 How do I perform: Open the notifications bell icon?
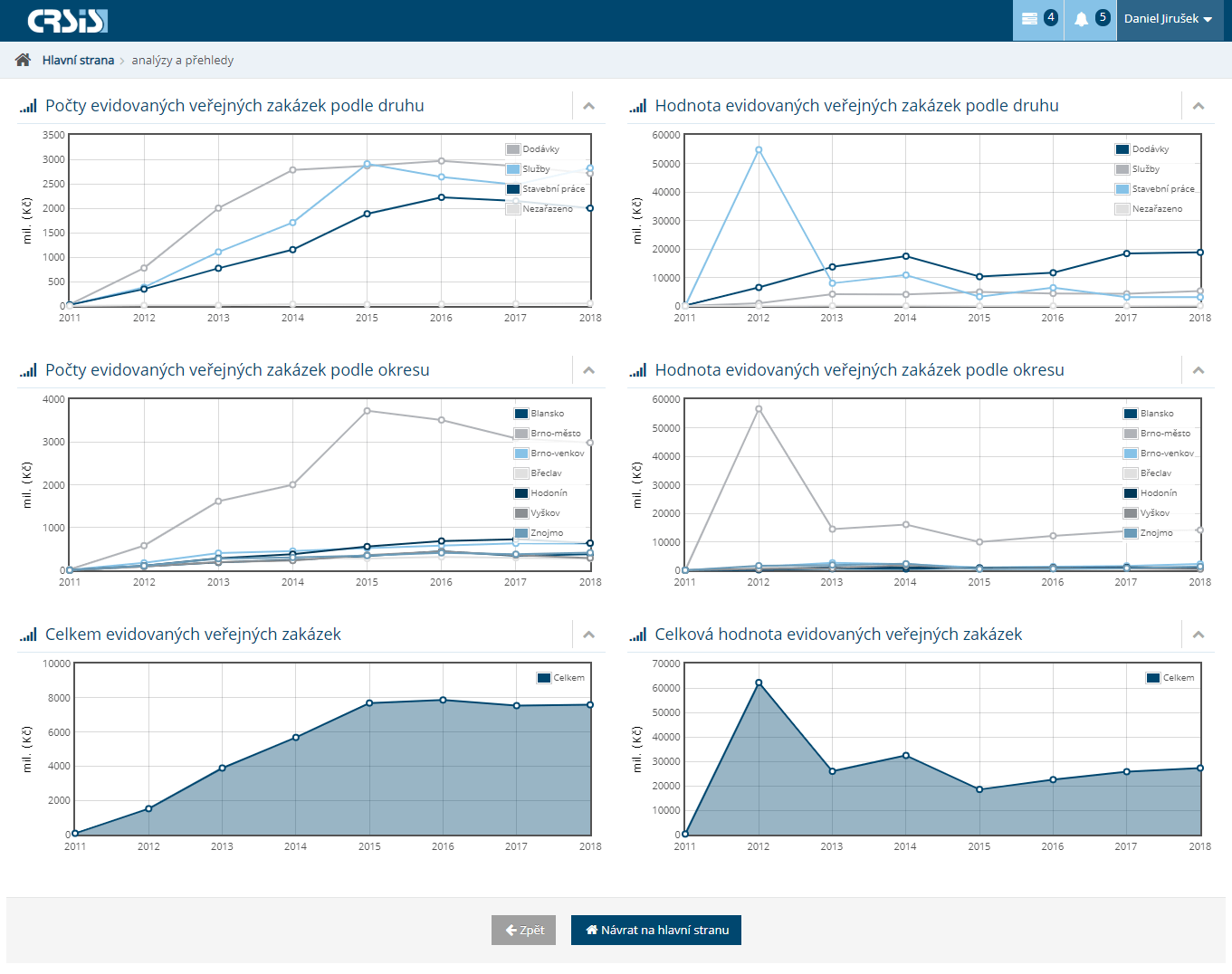pyautogui.click(x=1090, y=19)
